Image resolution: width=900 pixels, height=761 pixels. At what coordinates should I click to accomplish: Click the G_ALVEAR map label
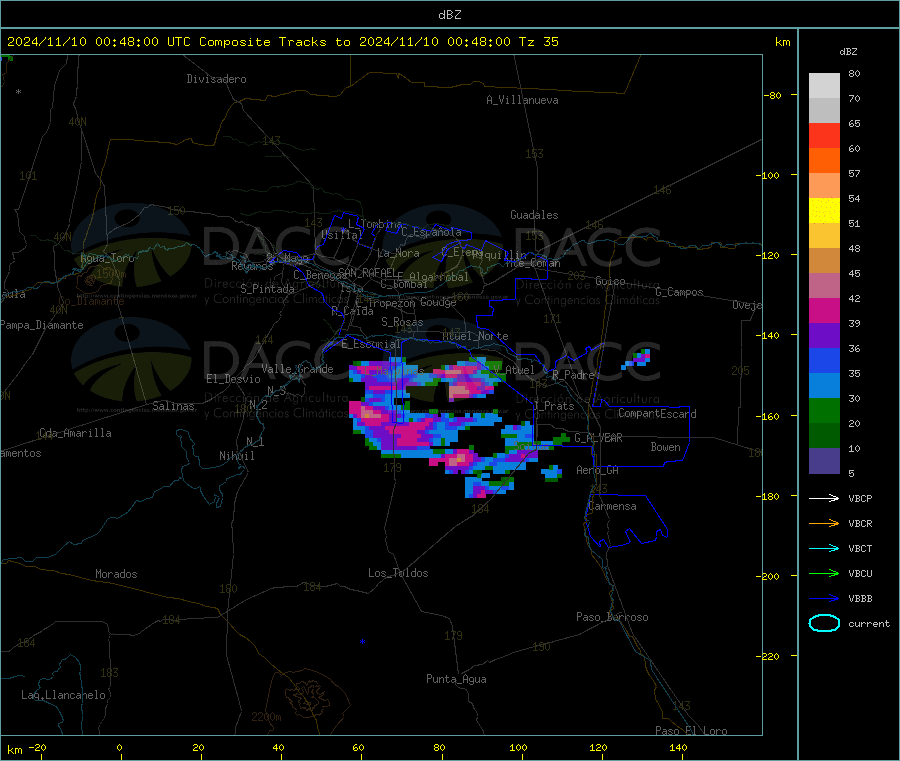(x=598, y=438)
